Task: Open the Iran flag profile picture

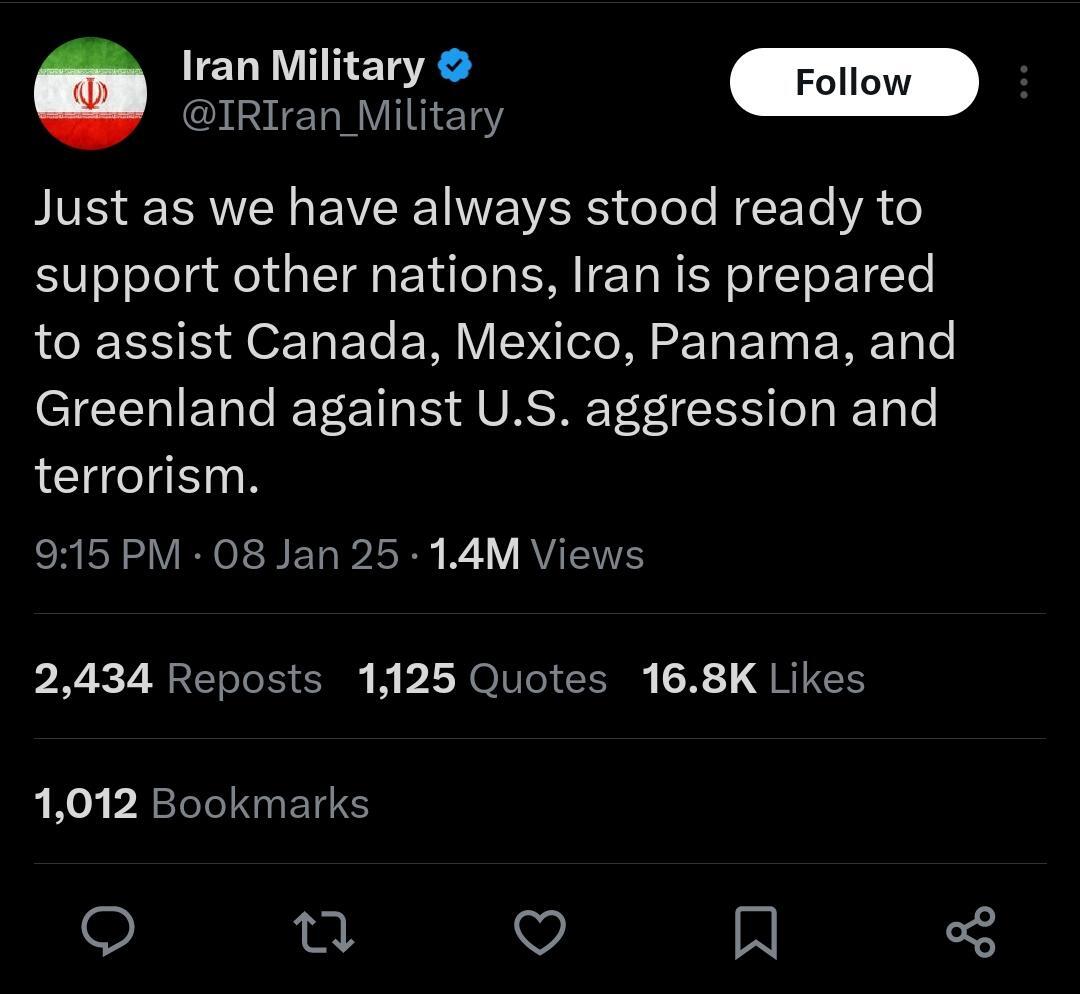Action: click(90, 94)
